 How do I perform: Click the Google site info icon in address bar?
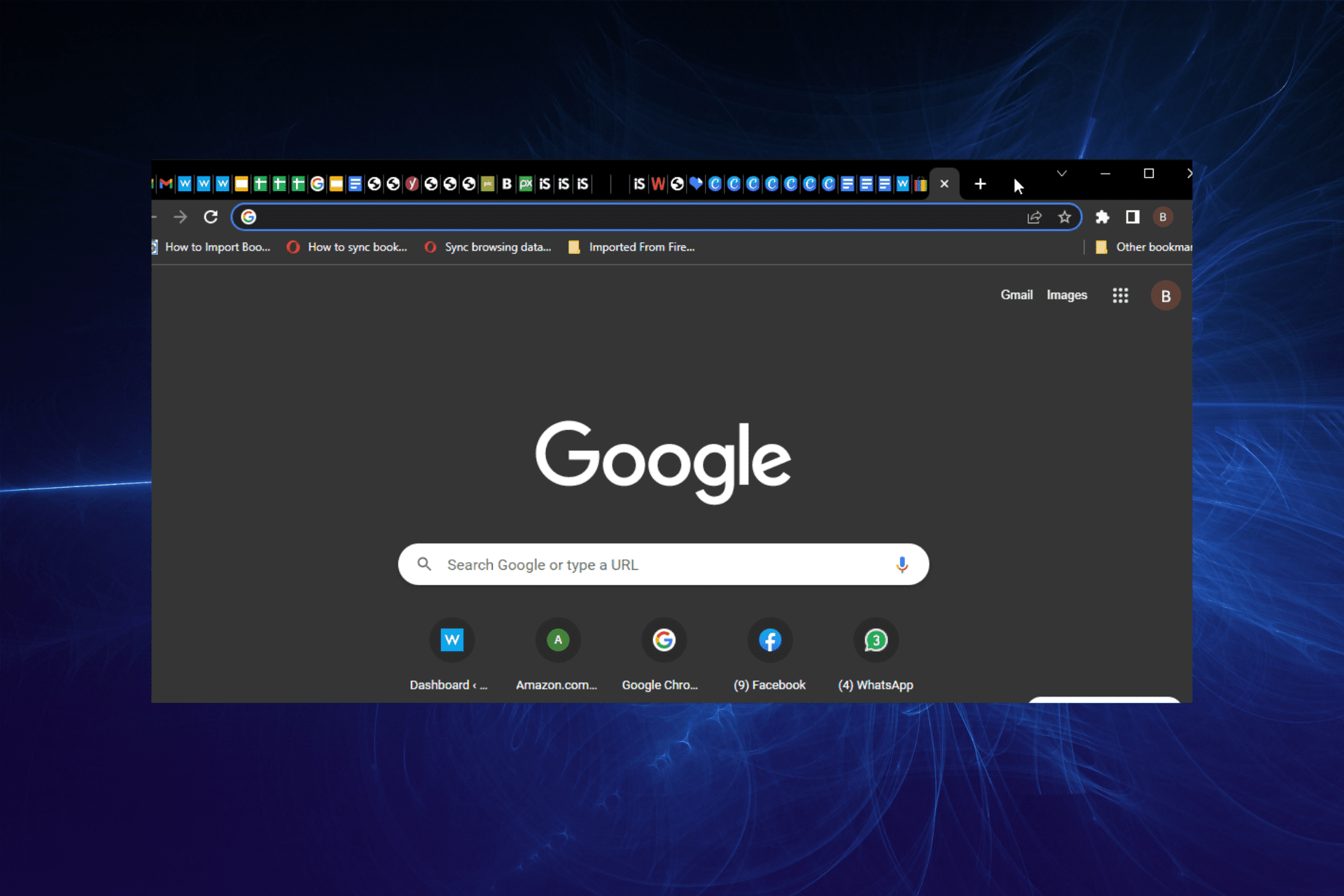(x=248, y=217)
